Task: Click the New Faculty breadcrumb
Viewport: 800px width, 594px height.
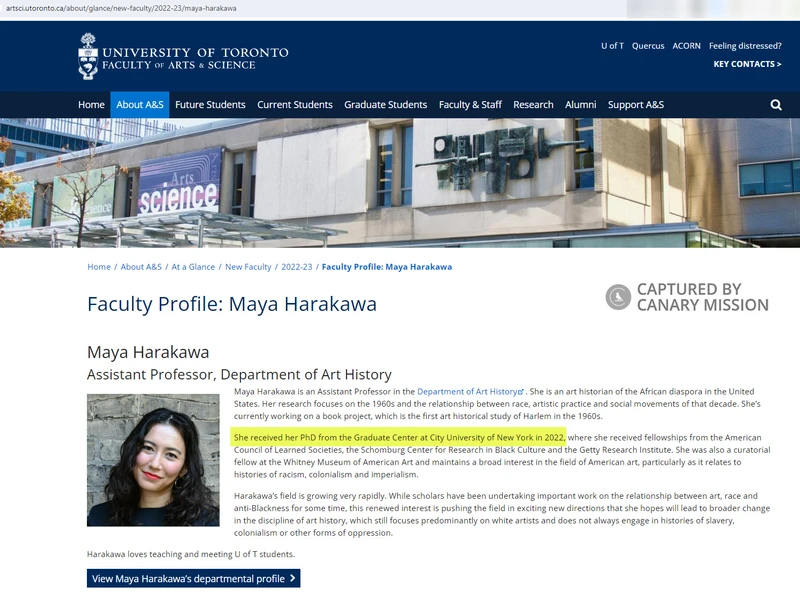Action: 248,267
